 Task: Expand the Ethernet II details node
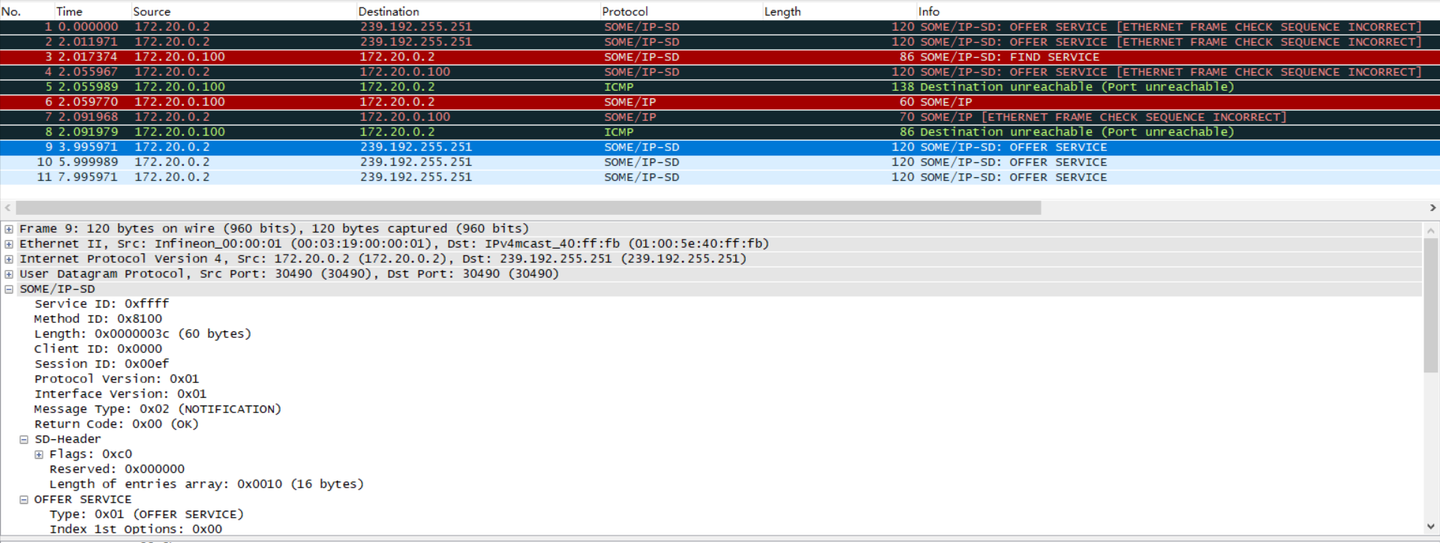[9, 244]
